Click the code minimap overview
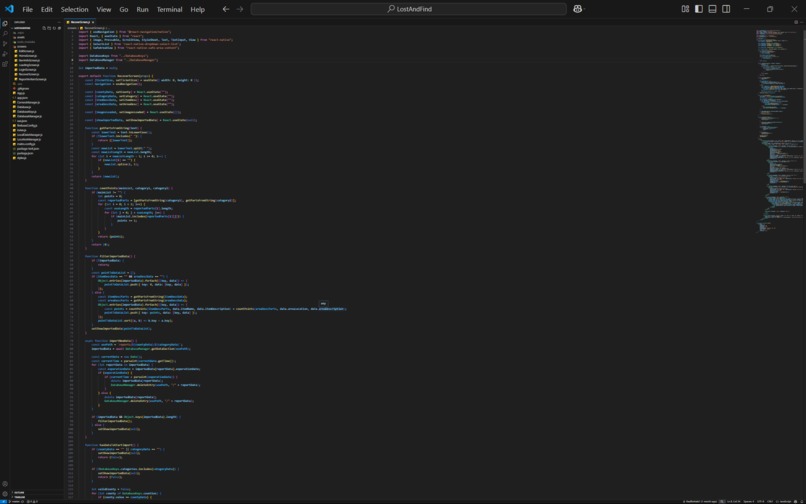The height and width of the screenshot is (504, 806). [x=779, y=129]
